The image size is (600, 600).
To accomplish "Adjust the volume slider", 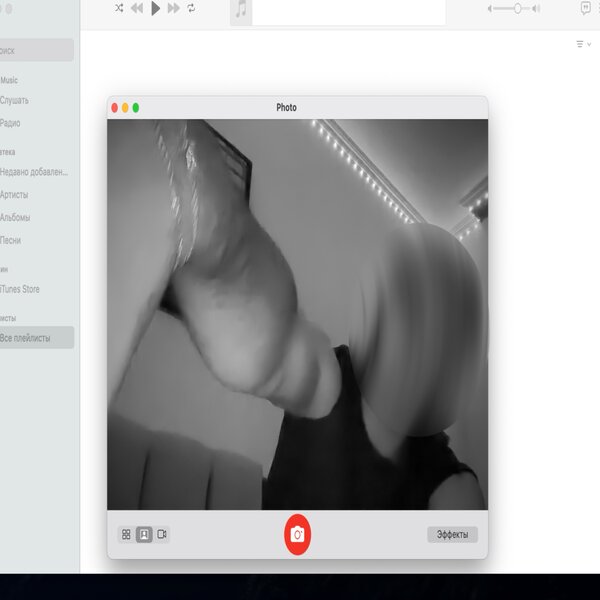I will 517,8.
